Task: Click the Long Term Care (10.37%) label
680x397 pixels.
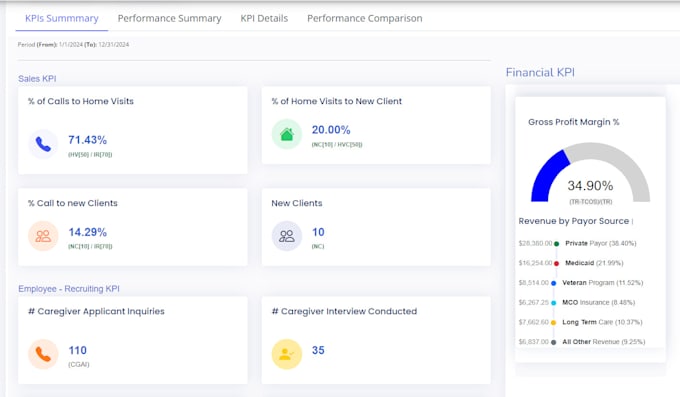Action: click(x=602, y=322)
